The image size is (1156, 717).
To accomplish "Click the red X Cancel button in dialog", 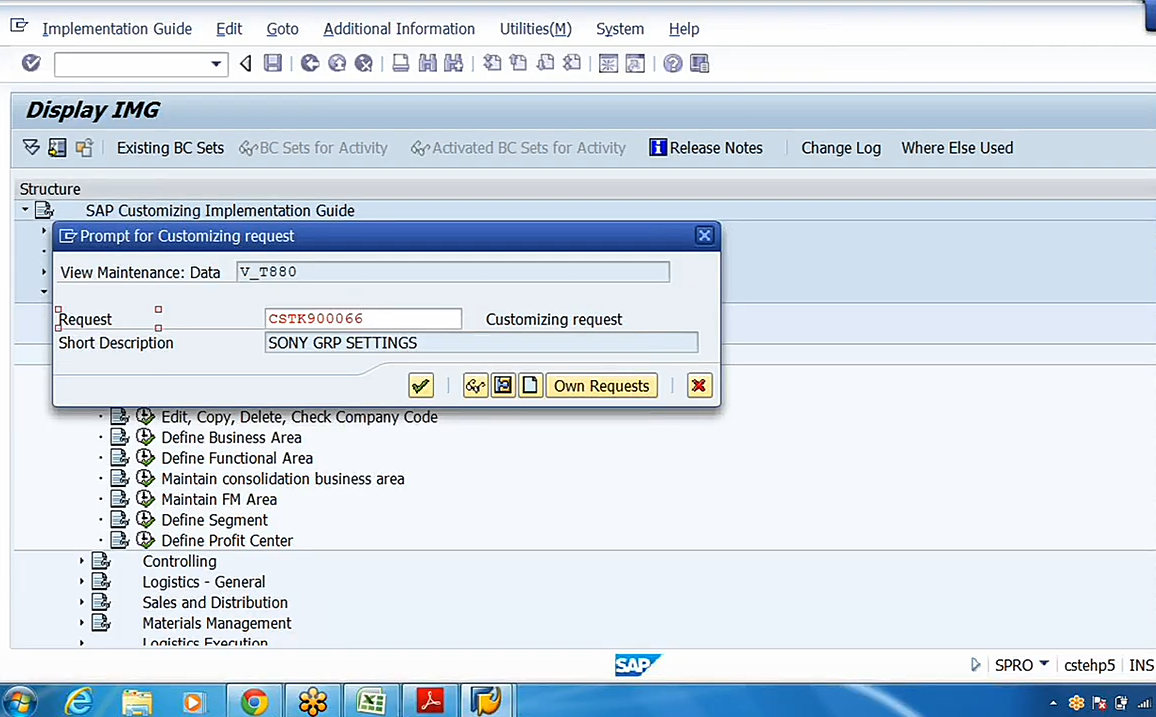I will pos(699,385).
